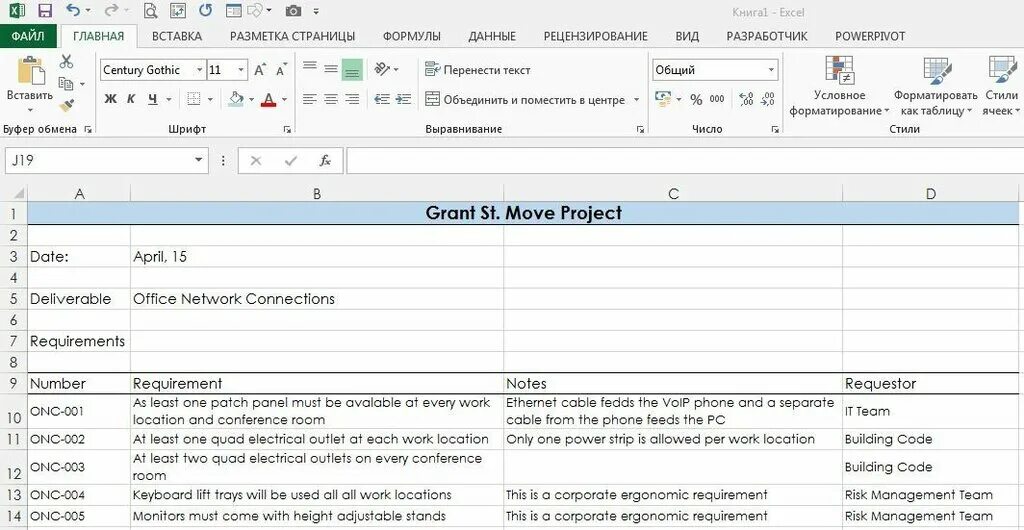Increase indent
Screen dimensions: 1024x530
coord(404,99)
